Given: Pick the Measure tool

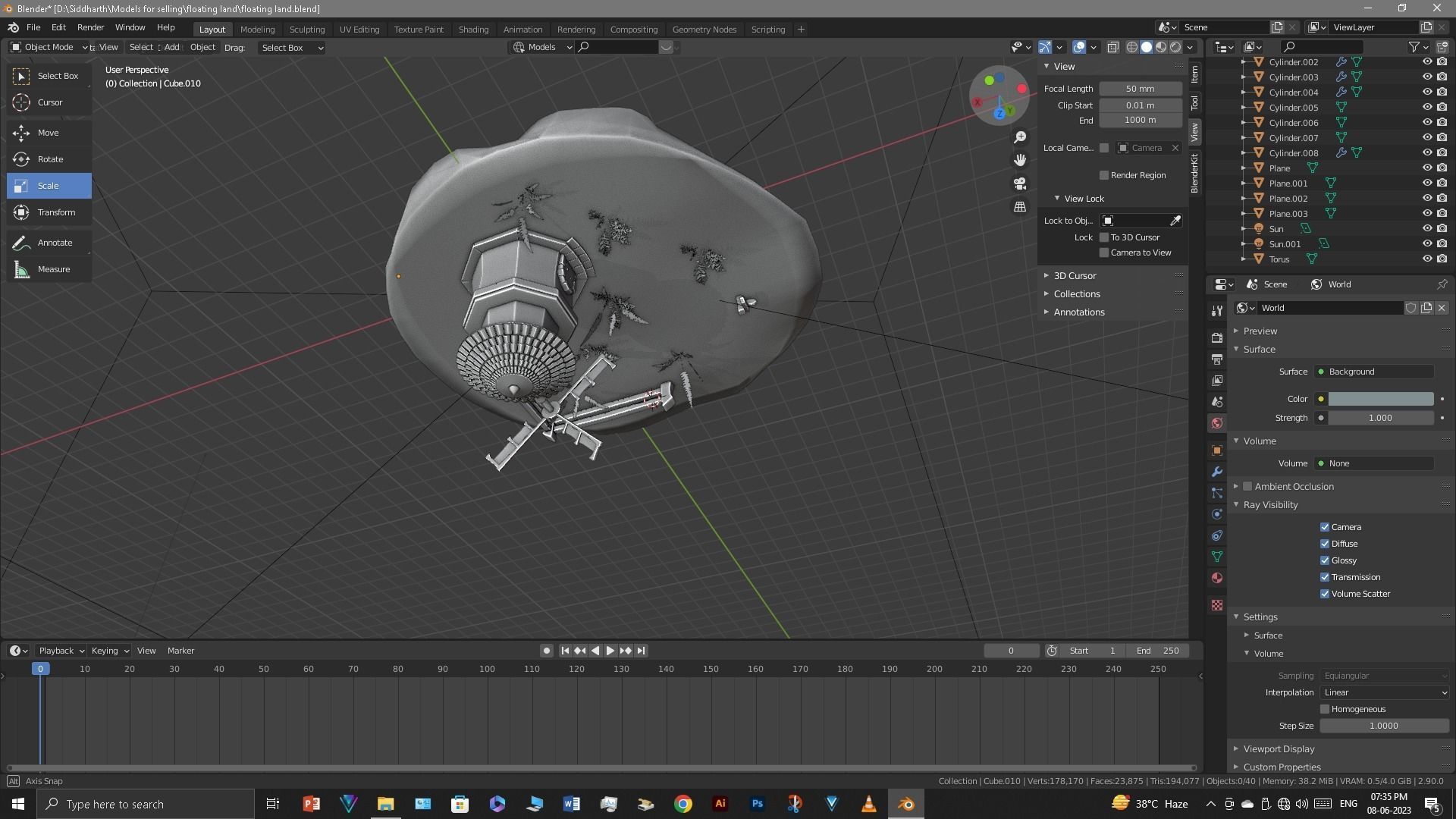Looking at the screenshot, I should tap(49, 269).
